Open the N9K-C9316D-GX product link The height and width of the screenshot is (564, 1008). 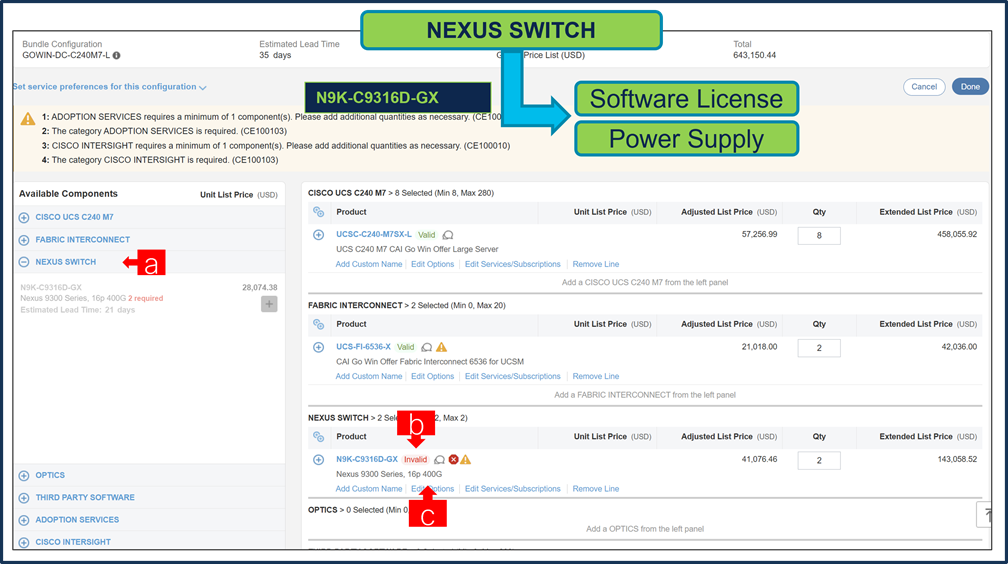tap(366, 460)
